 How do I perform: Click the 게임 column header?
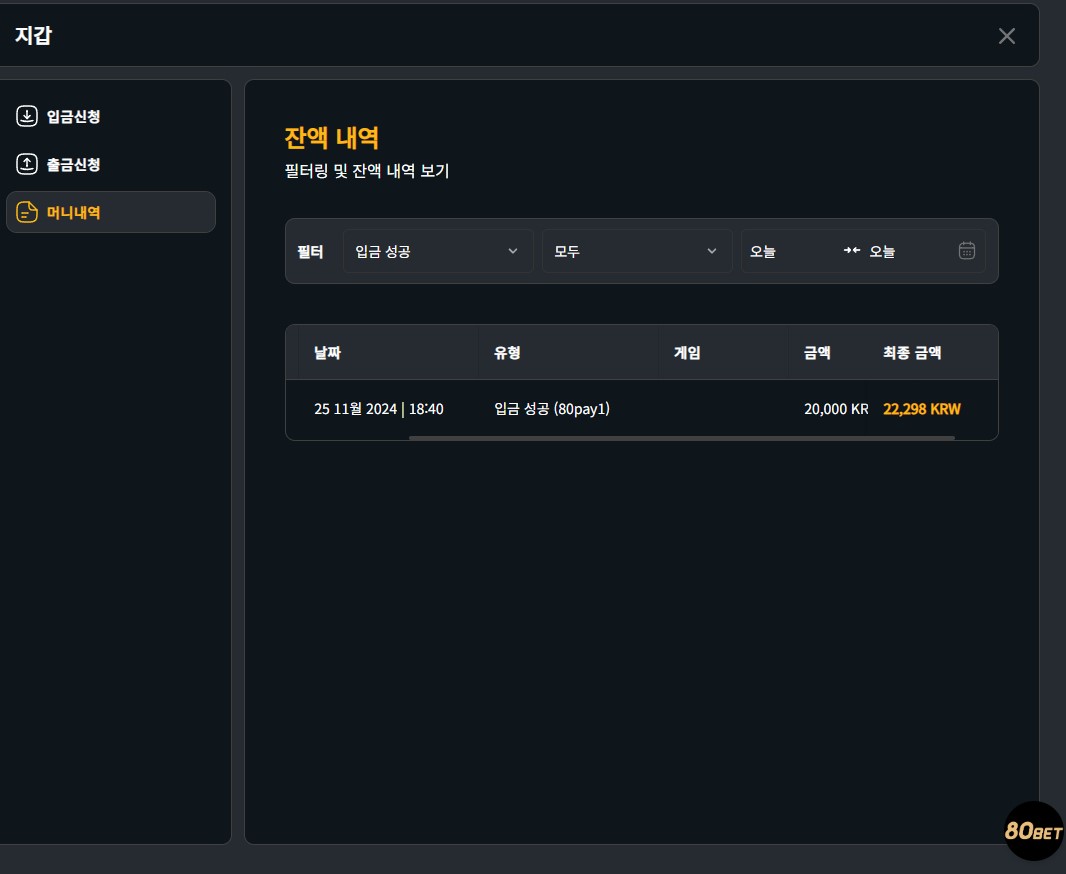[687, 353]
